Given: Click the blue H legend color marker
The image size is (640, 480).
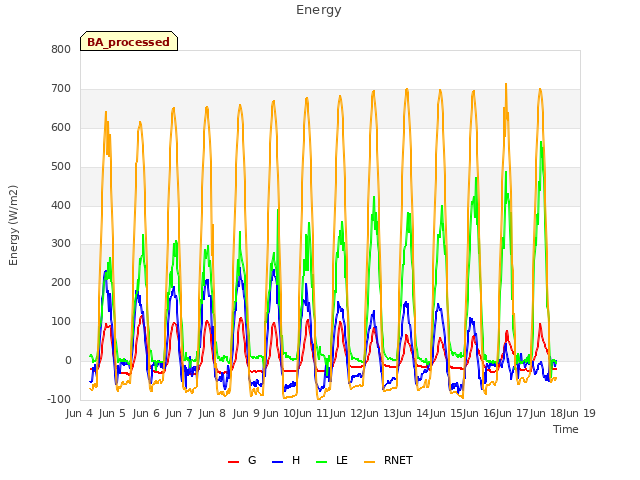Looking at the screenshot, I should (277, 462).
